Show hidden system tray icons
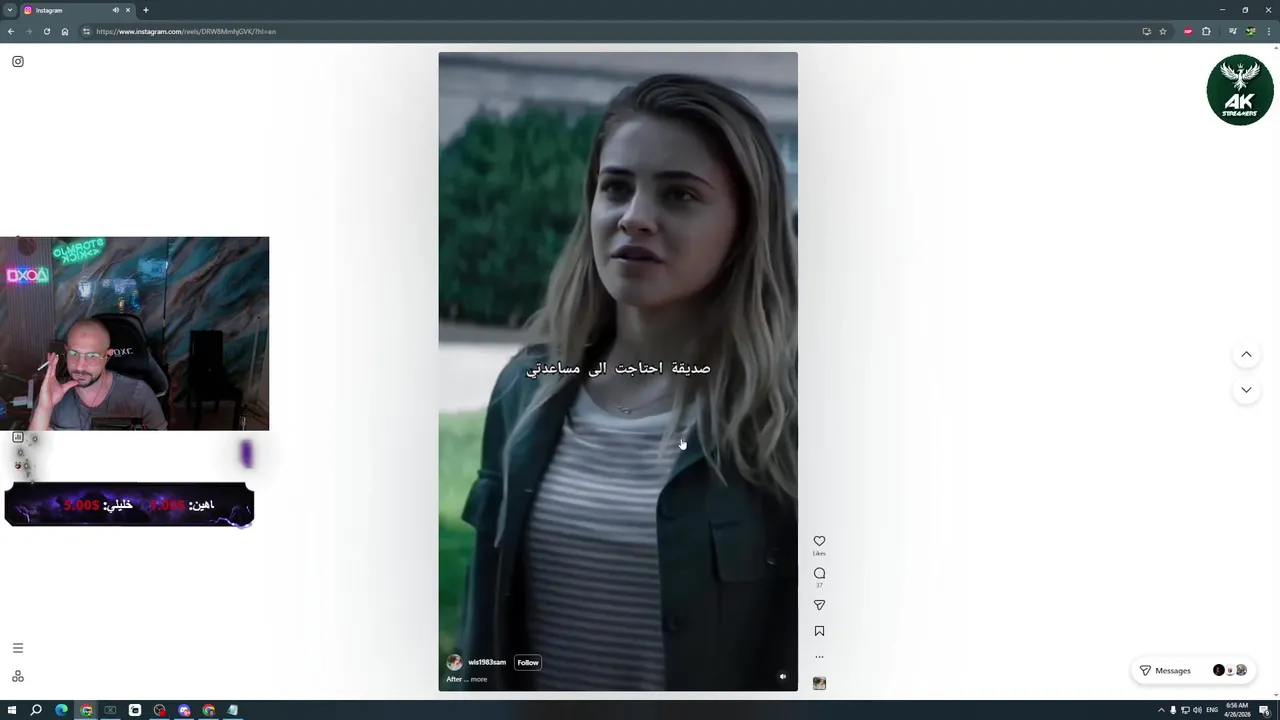Image resolution: width=1280 pixels, height=720 pixels. pyautogui.click(x=1161, y=710)
